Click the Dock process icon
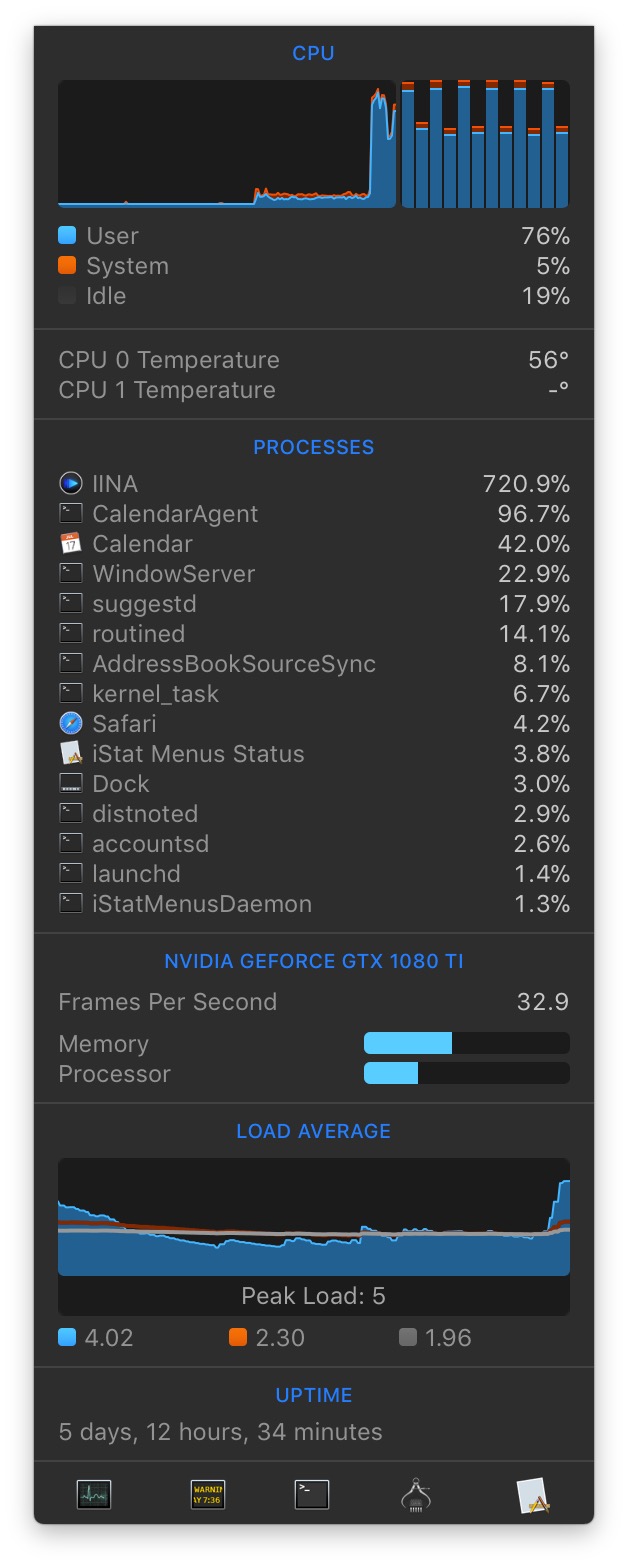The height and width of the screenshot is (1566, 628). click(70, 784)
